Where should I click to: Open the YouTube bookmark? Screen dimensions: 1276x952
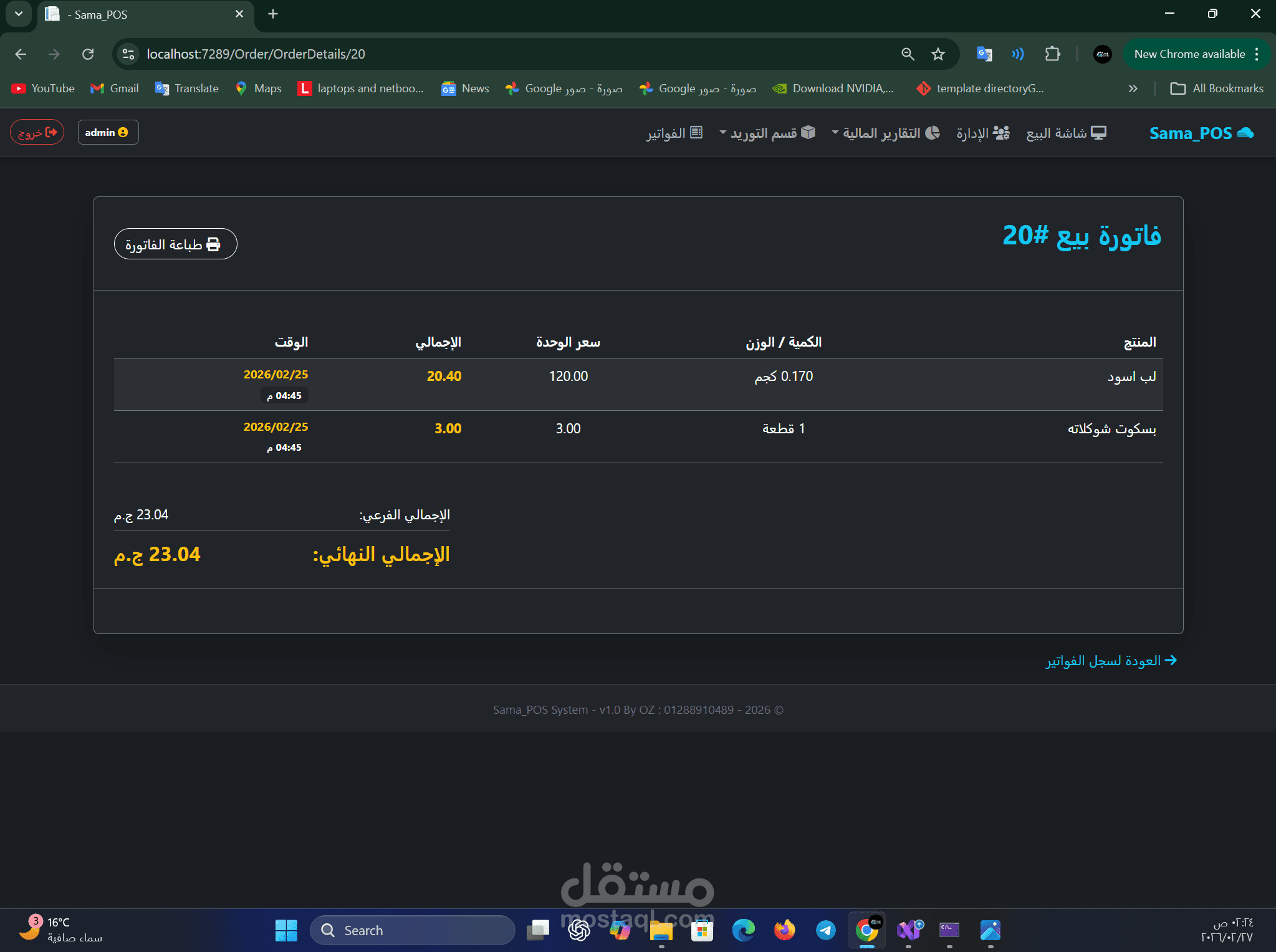[43, 89]
